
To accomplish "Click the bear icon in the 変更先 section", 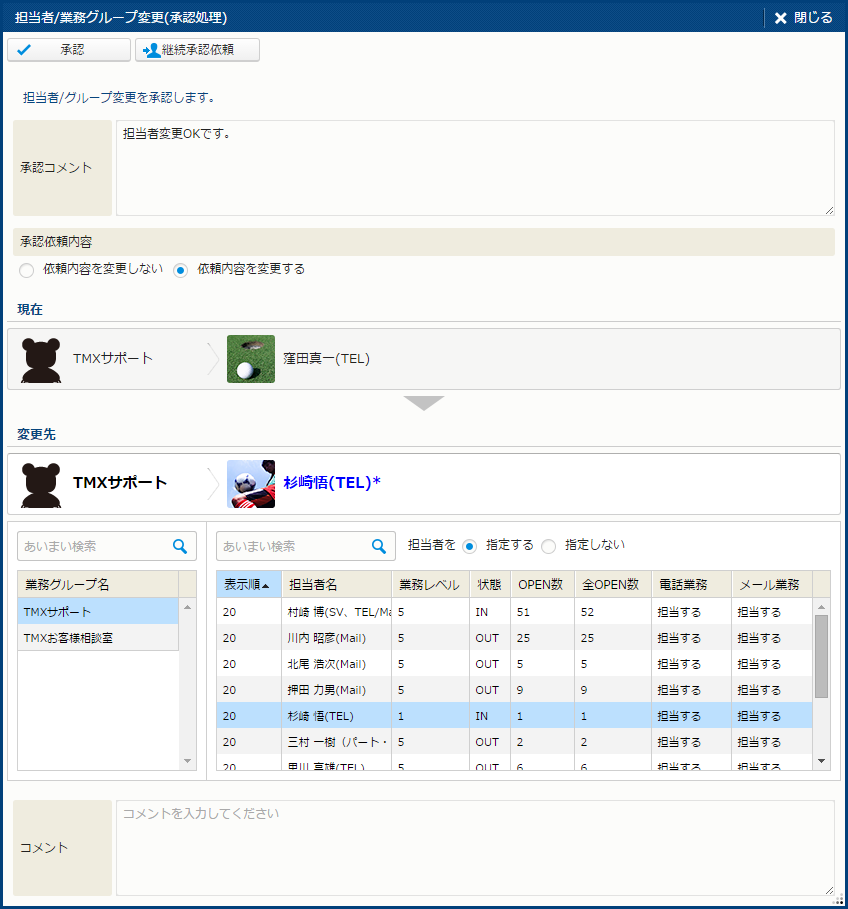I will point(42,484).
